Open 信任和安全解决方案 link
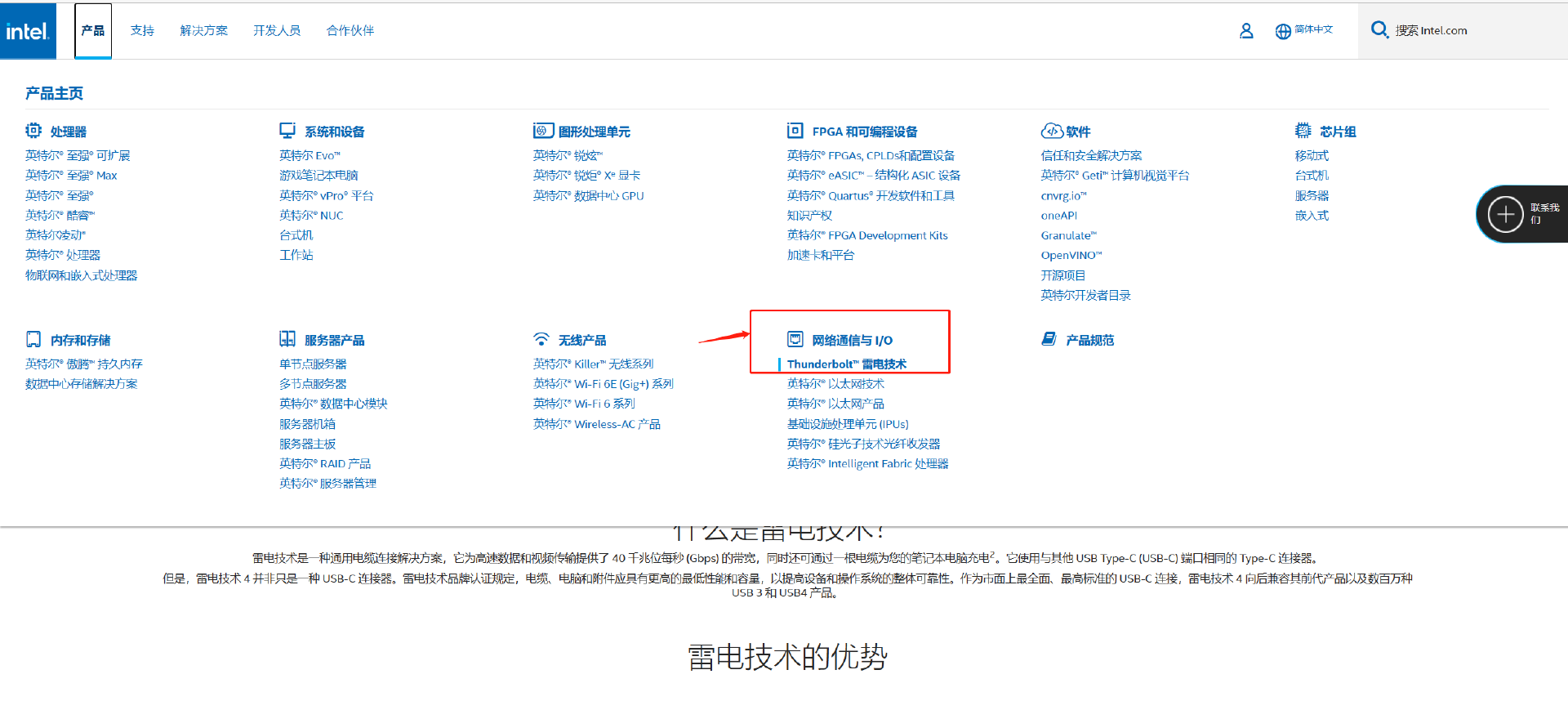Screen dimensions: 1568x719 pyautogui.click(x=1091, y=155)
